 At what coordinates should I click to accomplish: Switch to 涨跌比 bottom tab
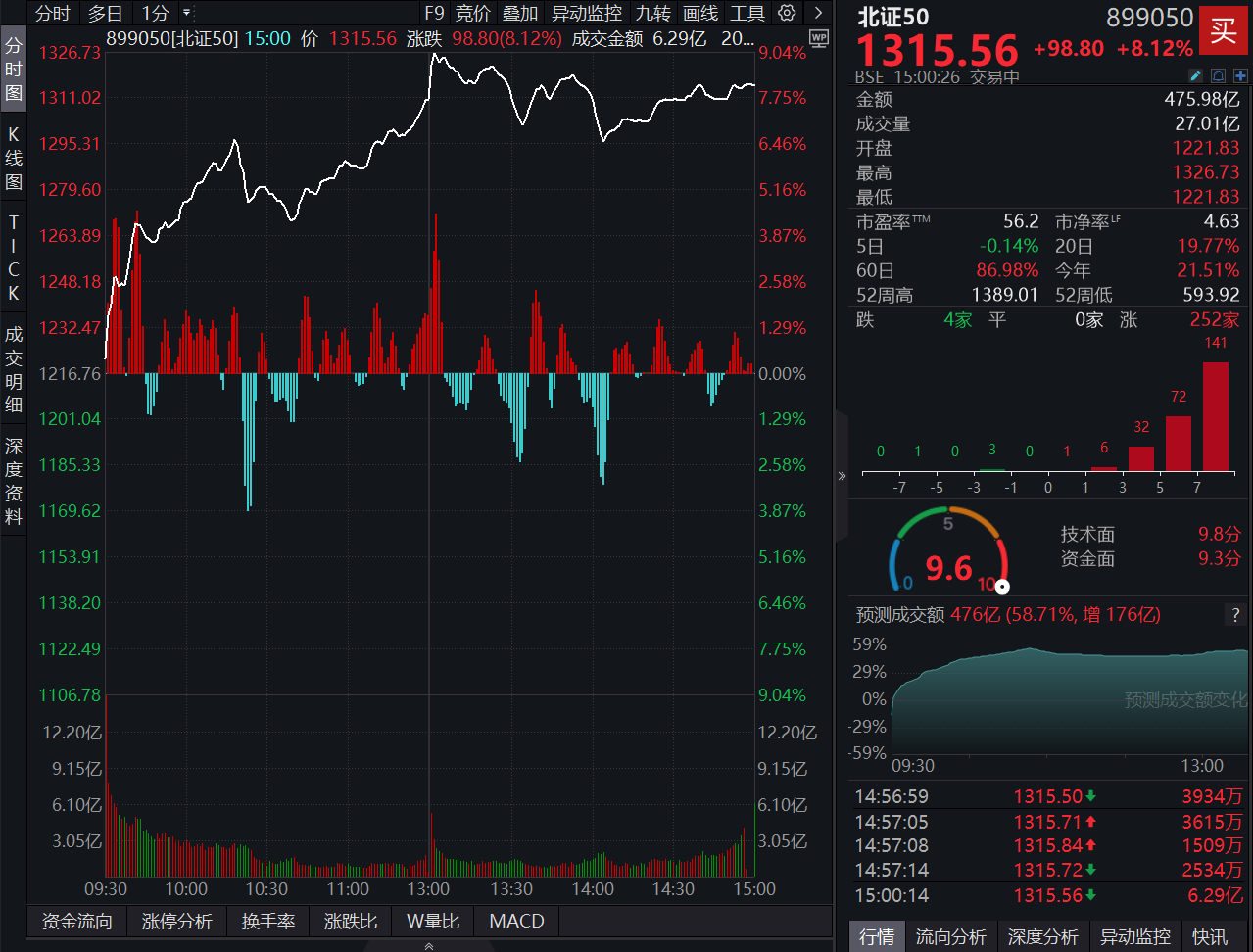[351, 921]
